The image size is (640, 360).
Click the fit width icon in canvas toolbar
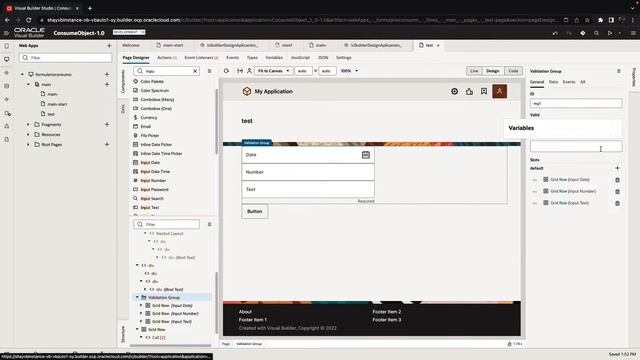pos(240,71)
